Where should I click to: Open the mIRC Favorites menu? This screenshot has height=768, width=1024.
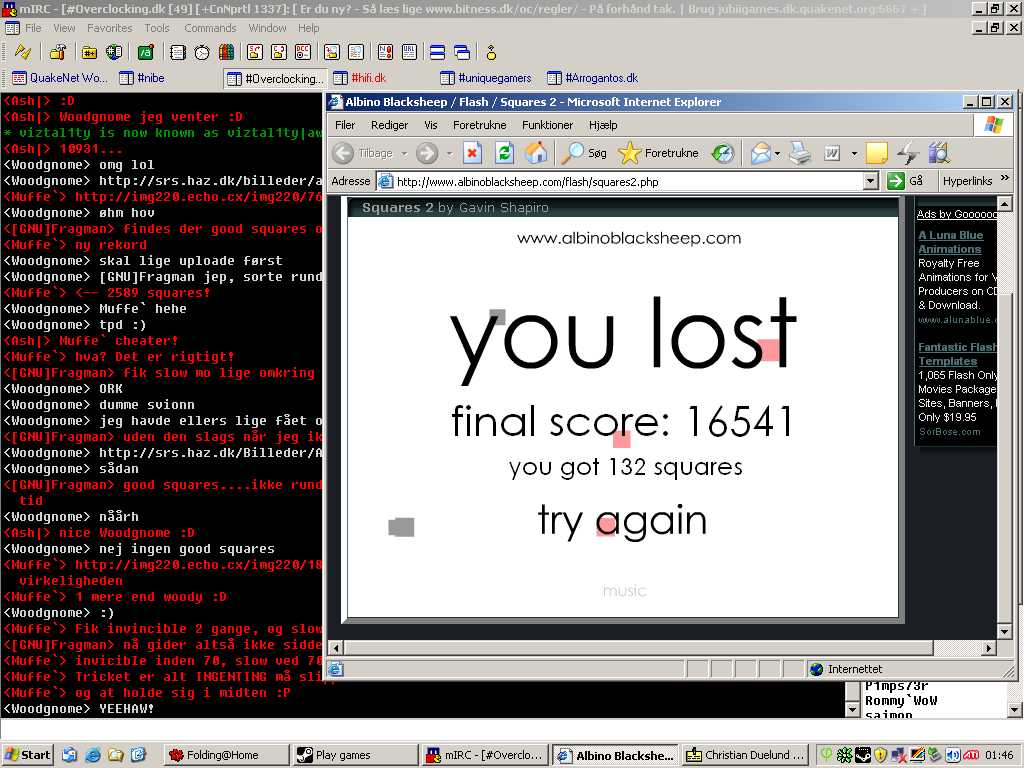(110, 28)
